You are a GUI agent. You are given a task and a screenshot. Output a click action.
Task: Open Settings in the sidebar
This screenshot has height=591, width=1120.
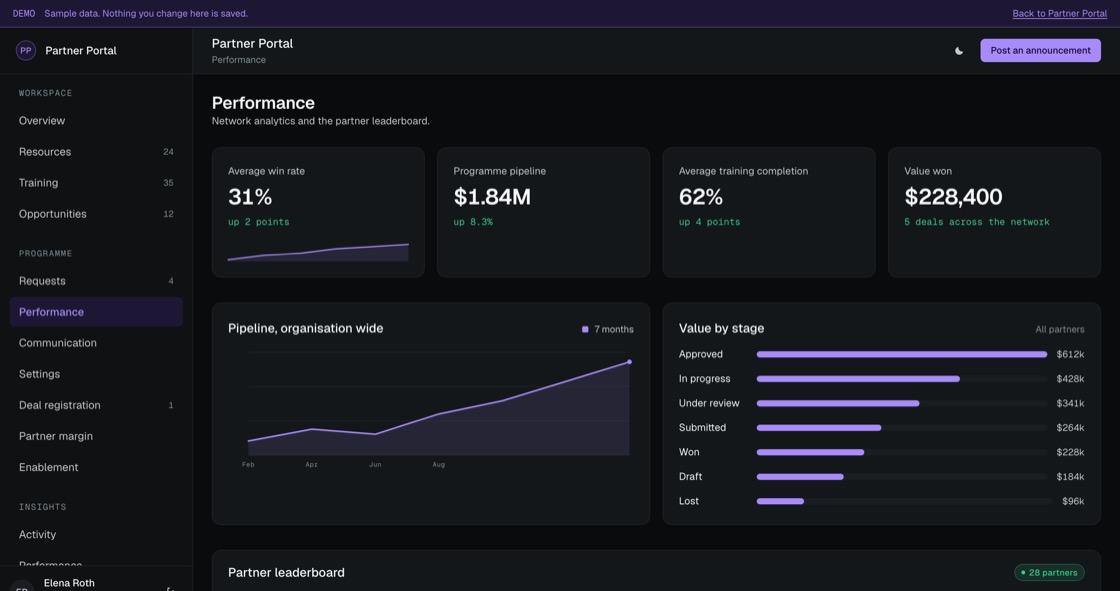(x=96, y=374)
